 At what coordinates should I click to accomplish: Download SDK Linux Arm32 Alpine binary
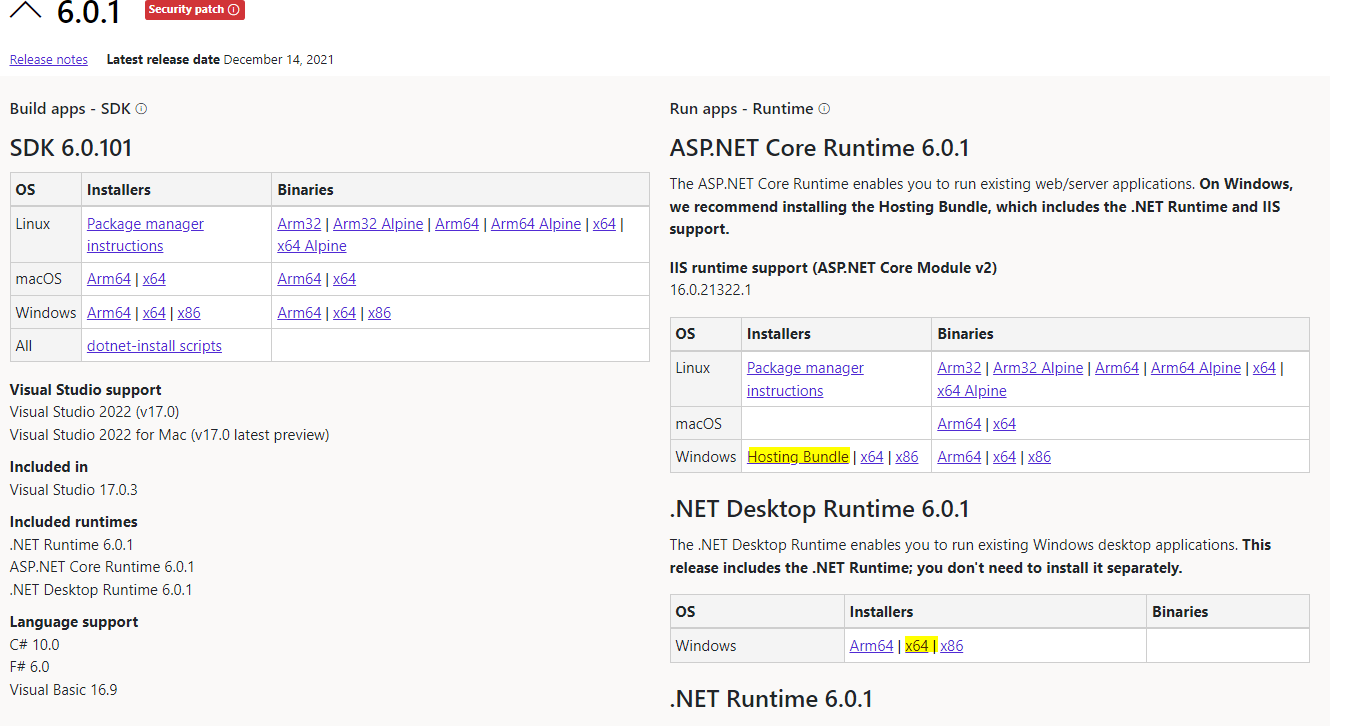click(378, 224)
